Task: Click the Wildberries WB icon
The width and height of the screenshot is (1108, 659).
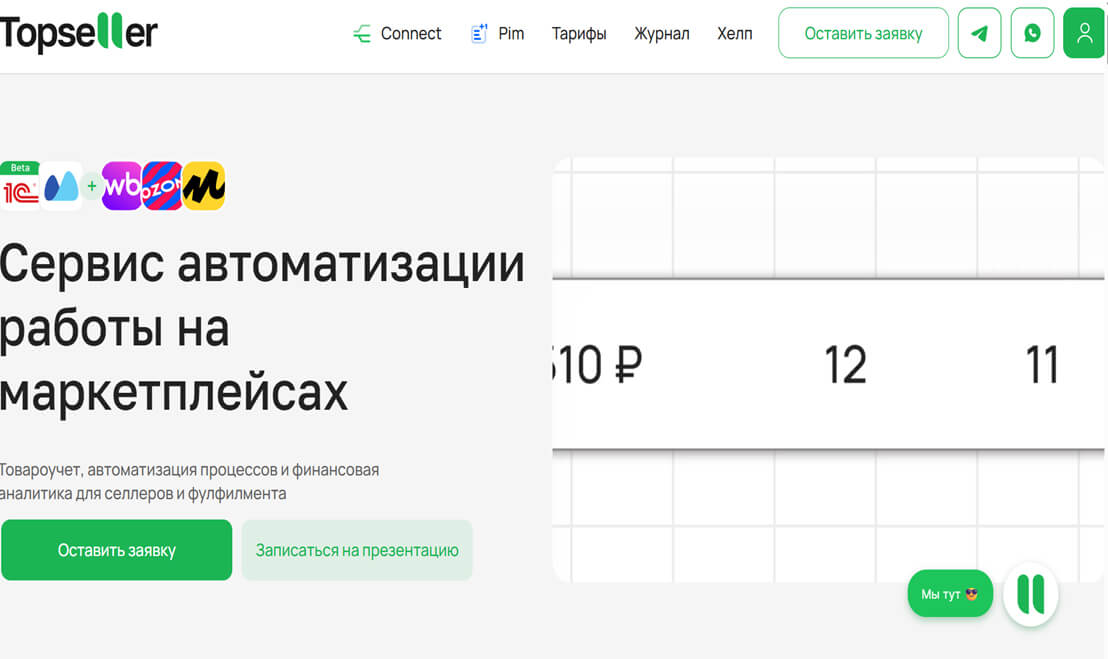Action: pos(122,186)
